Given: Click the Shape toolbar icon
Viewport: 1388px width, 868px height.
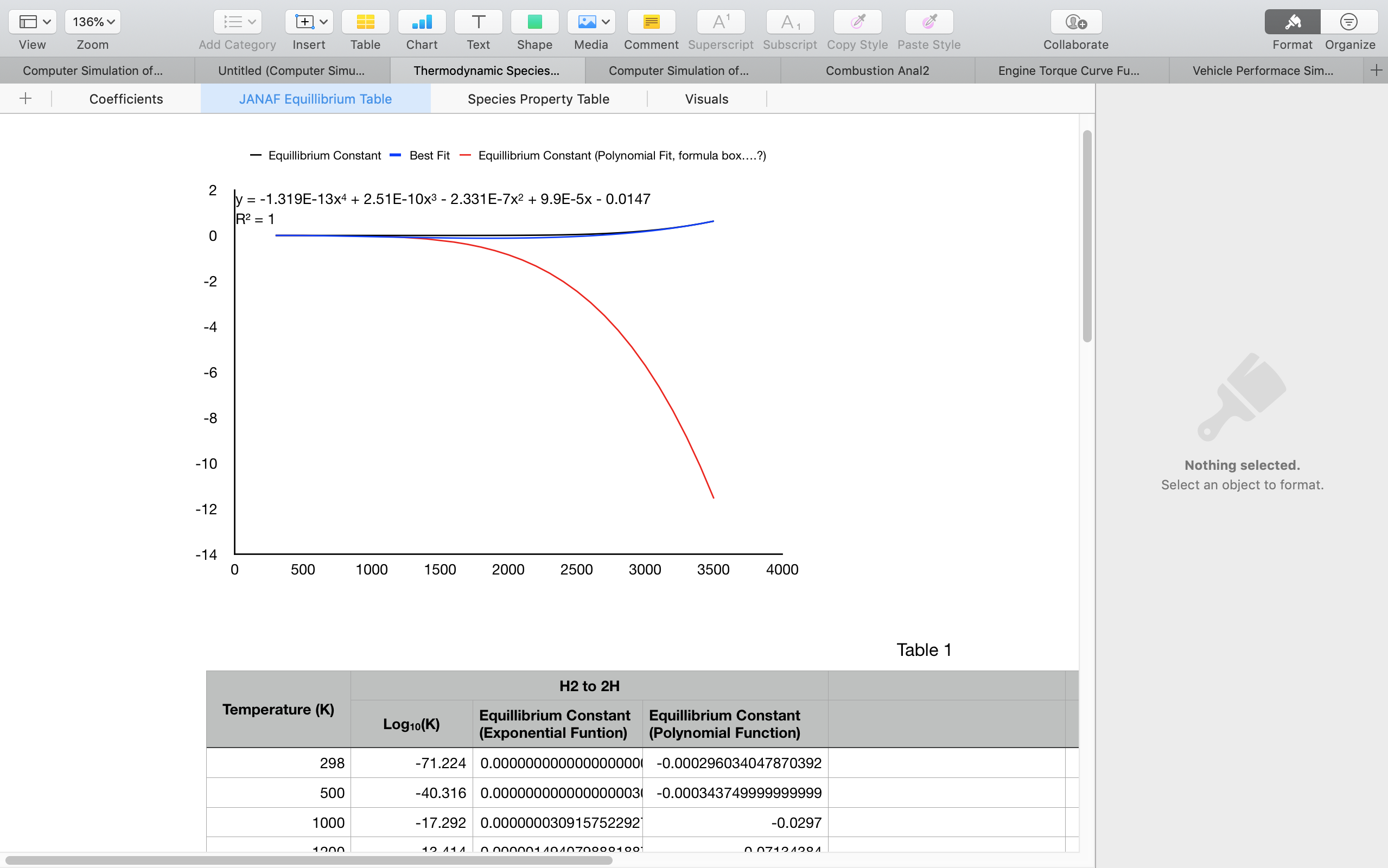Looking at the screenshot, I should pyautogui.click(x=534, y=22).
